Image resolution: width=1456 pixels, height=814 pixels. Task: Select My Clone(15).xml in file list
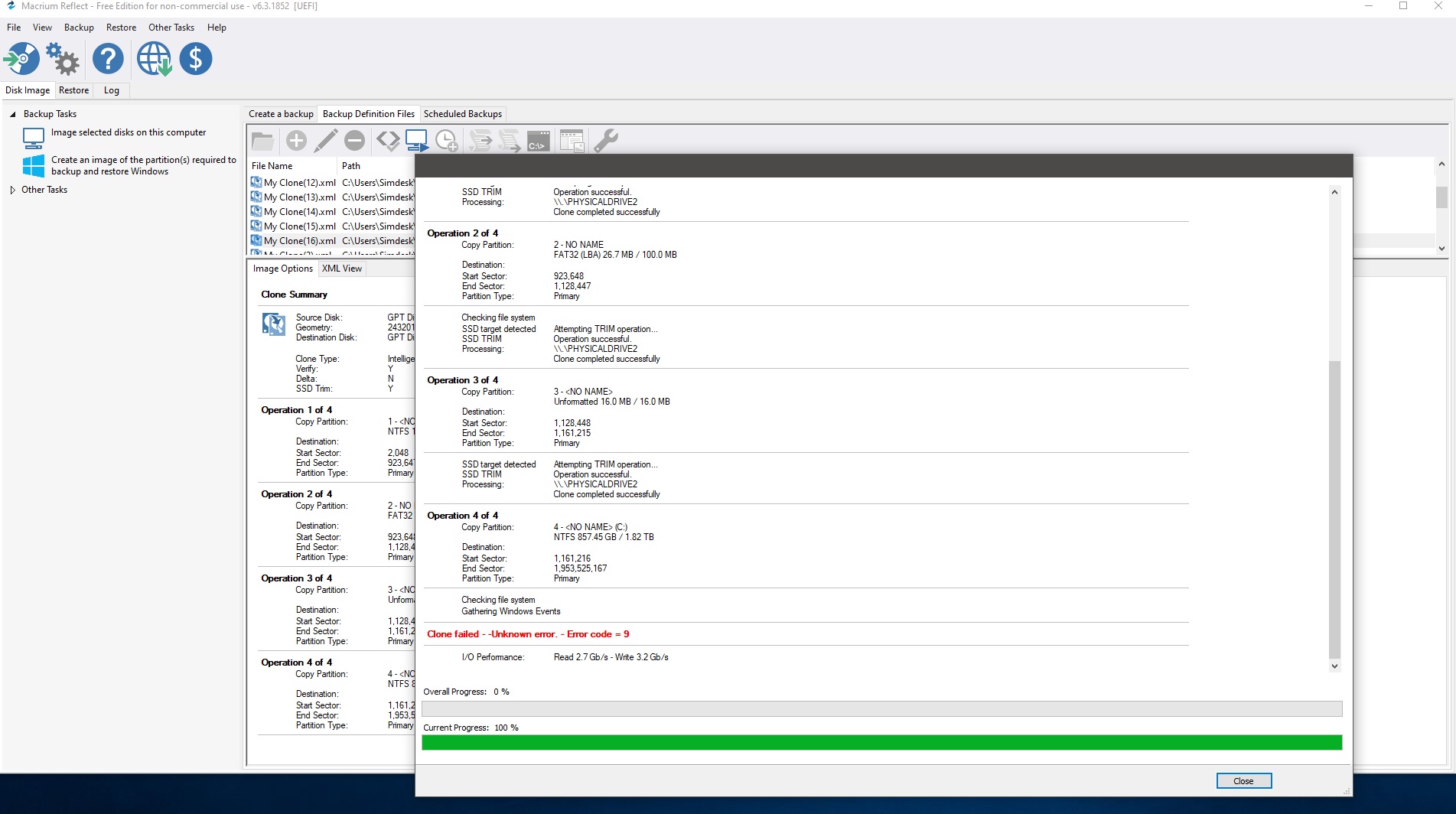point(300,226)
